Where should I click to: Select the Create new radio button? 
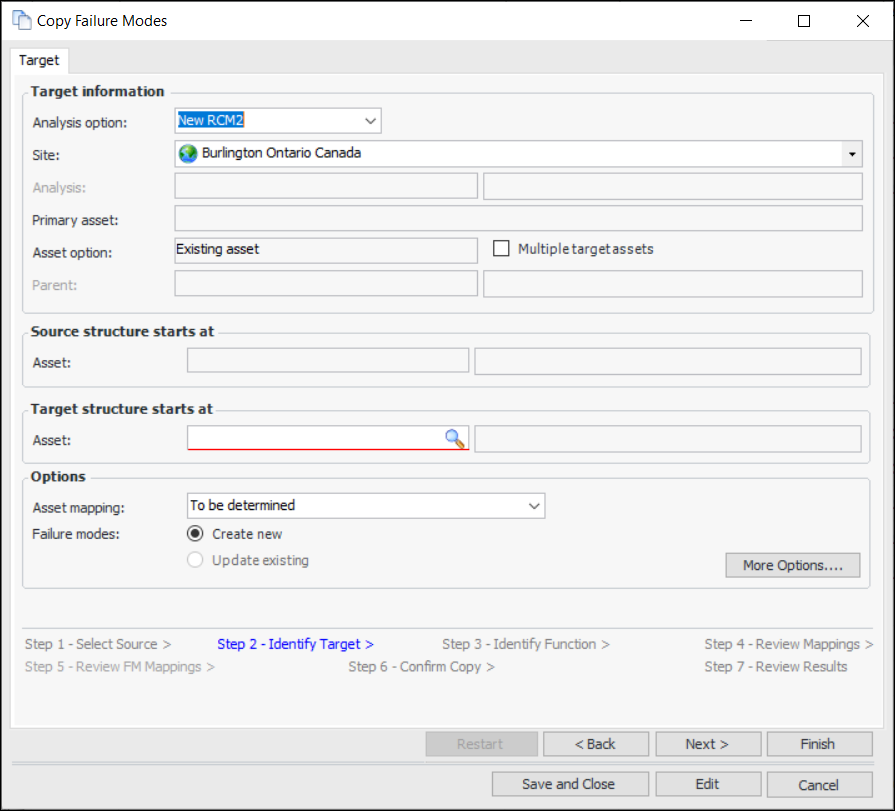click(x=196, y=534)
